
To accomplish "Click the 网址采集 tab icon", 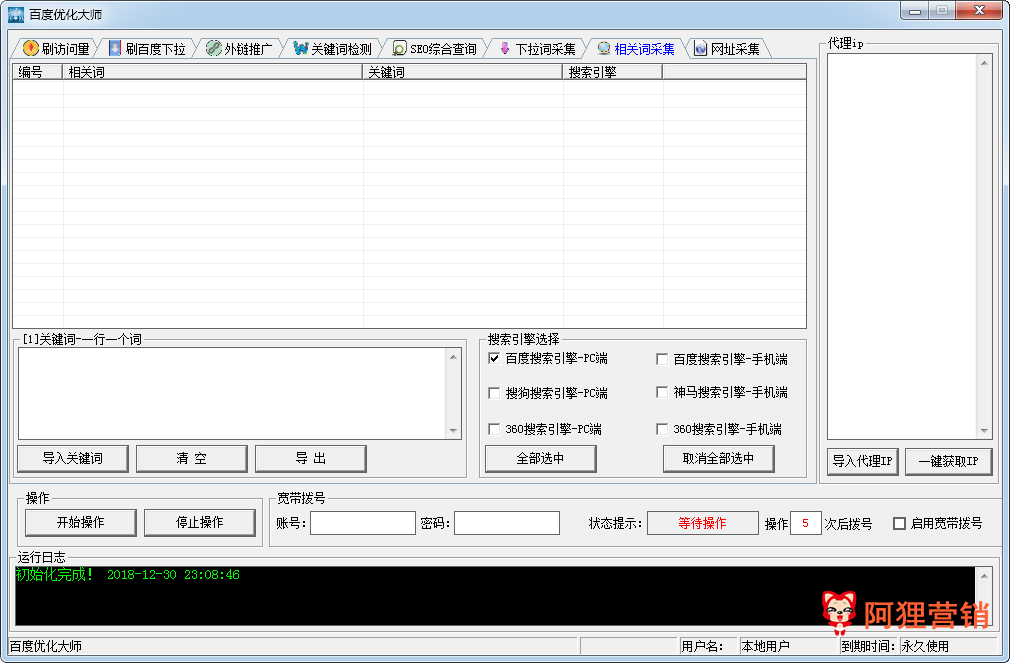I will pyautogui.click(x=700, y=48).
